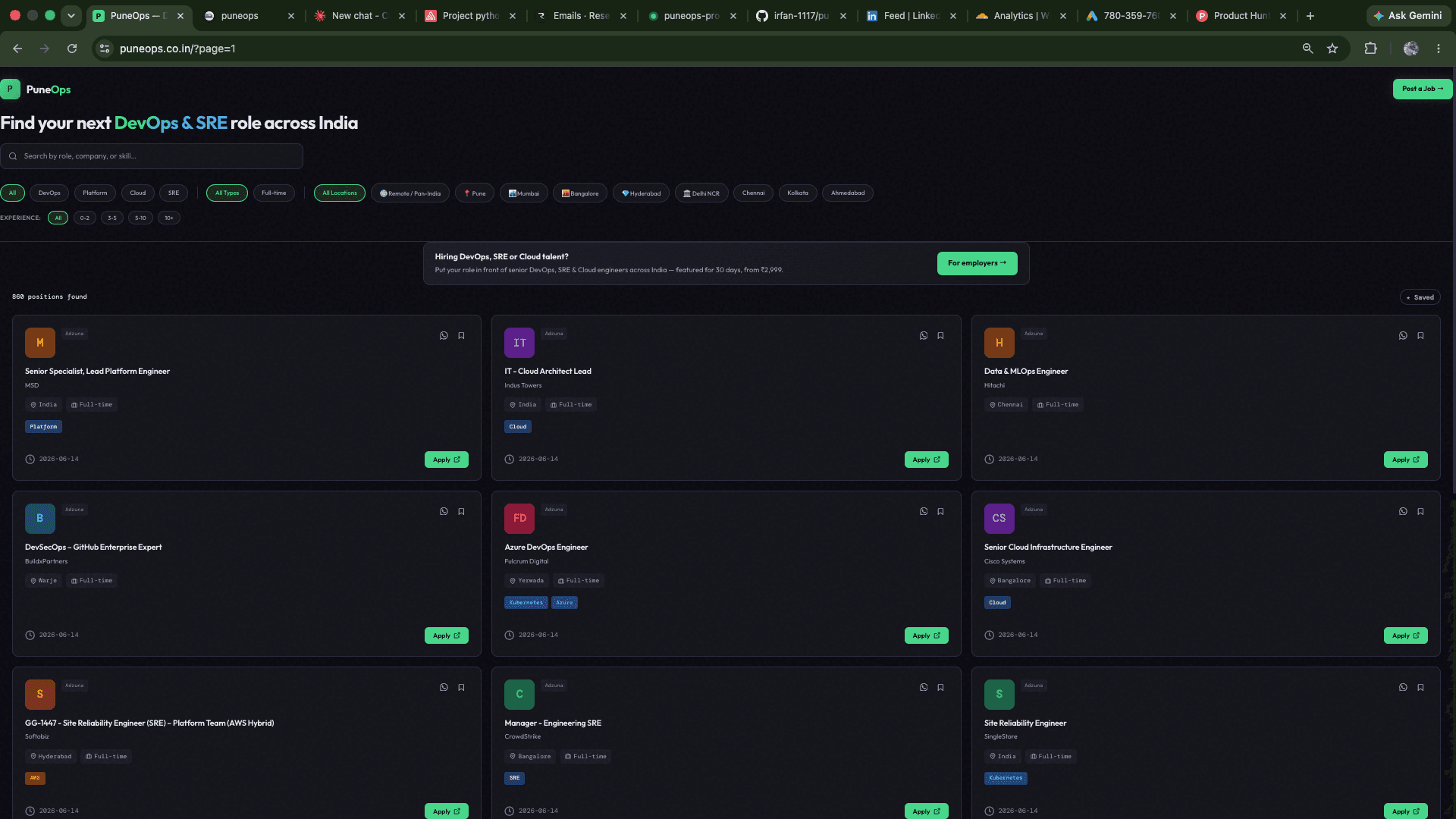Click the "860 positions found" count text
This screenshot has width=1456, height=819.
point(49,297)
